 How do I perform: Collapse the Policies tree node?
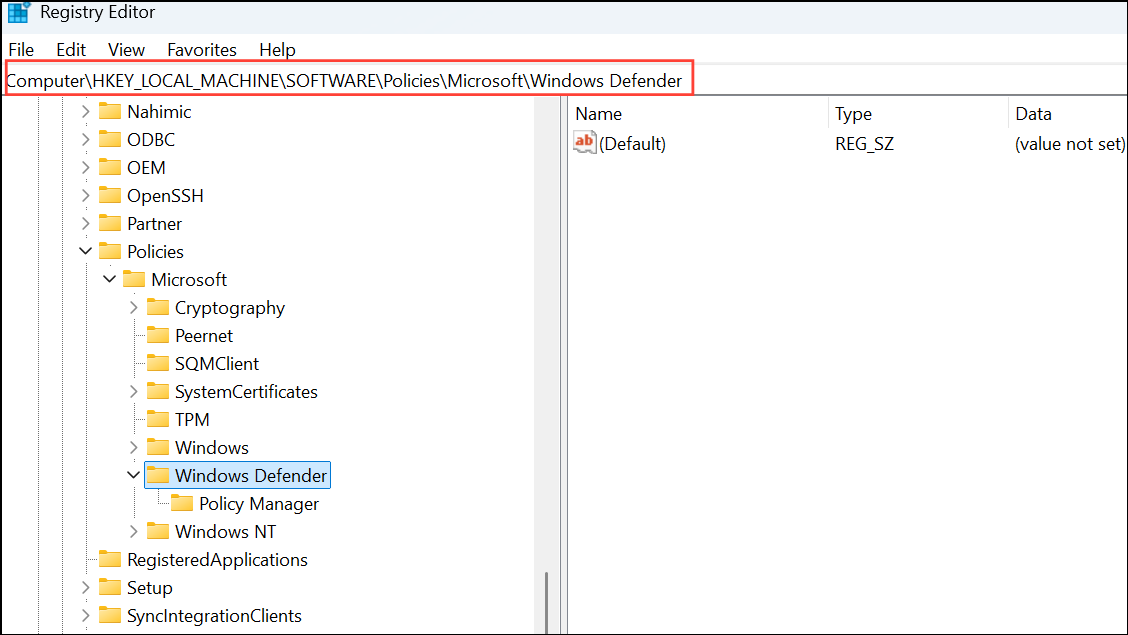[x=85, y=251]
